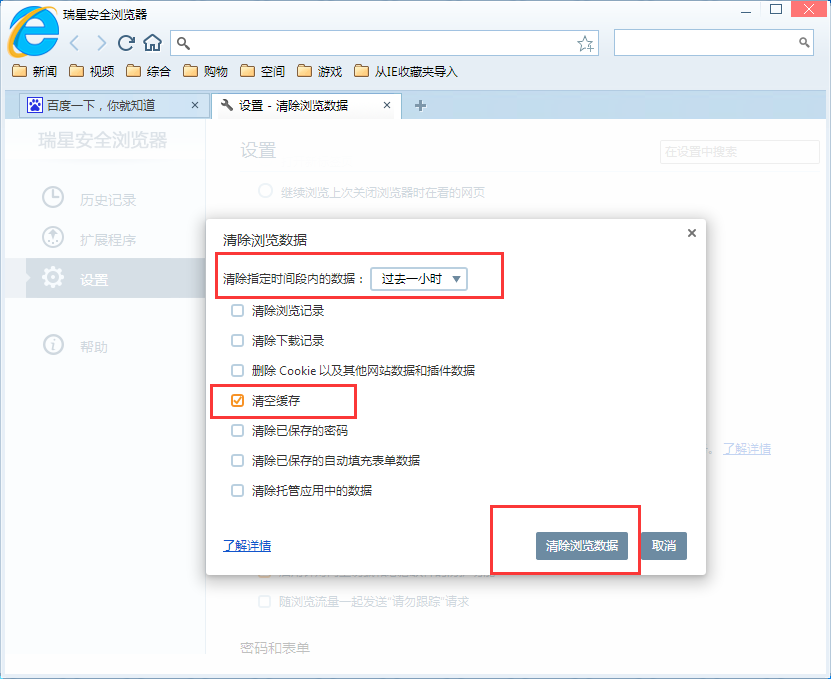Check 删除 Cookie 以及其他网站数据和插件数据

(237, 369)
